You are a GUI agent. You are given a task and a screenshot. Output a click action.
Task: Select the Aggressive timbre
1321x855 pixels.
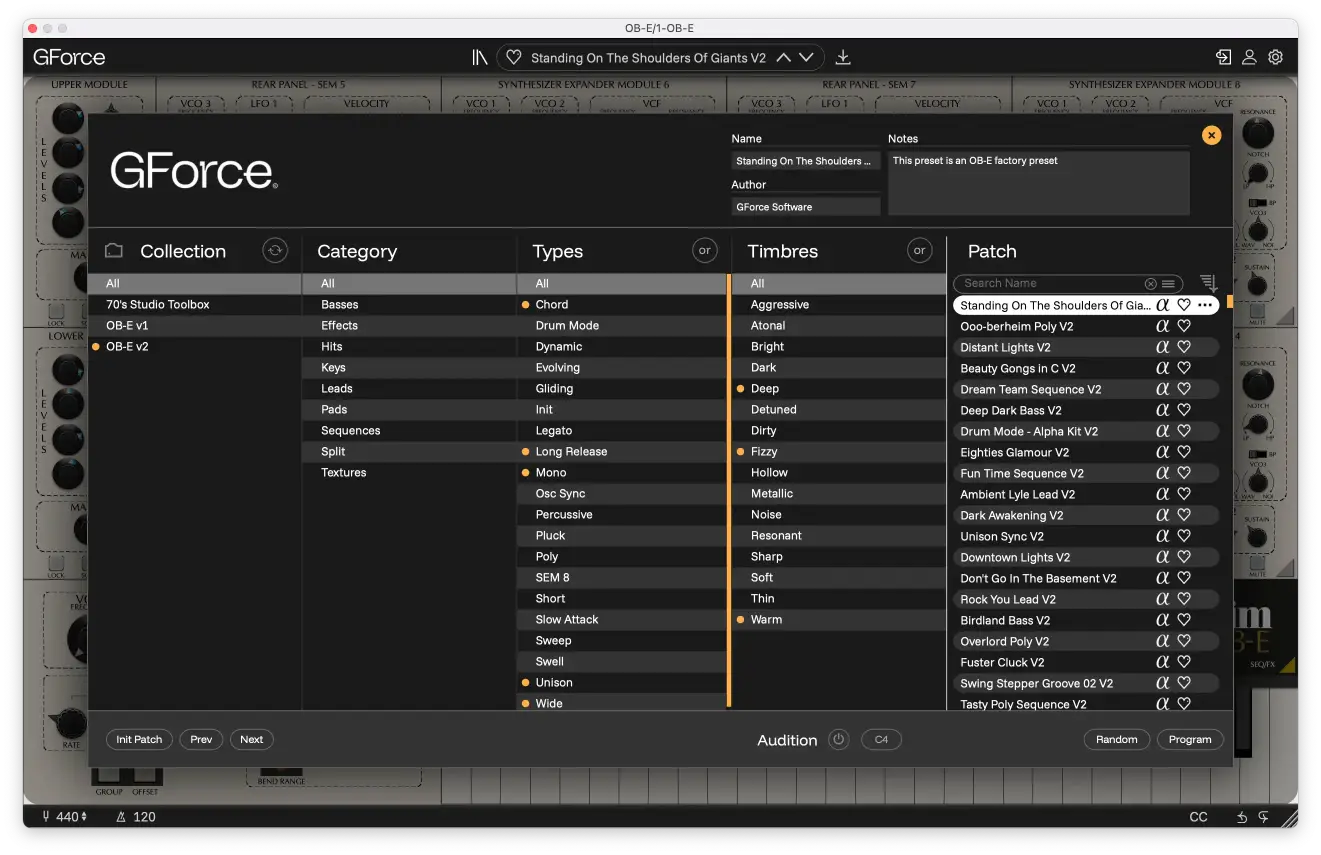click(838, 305)
